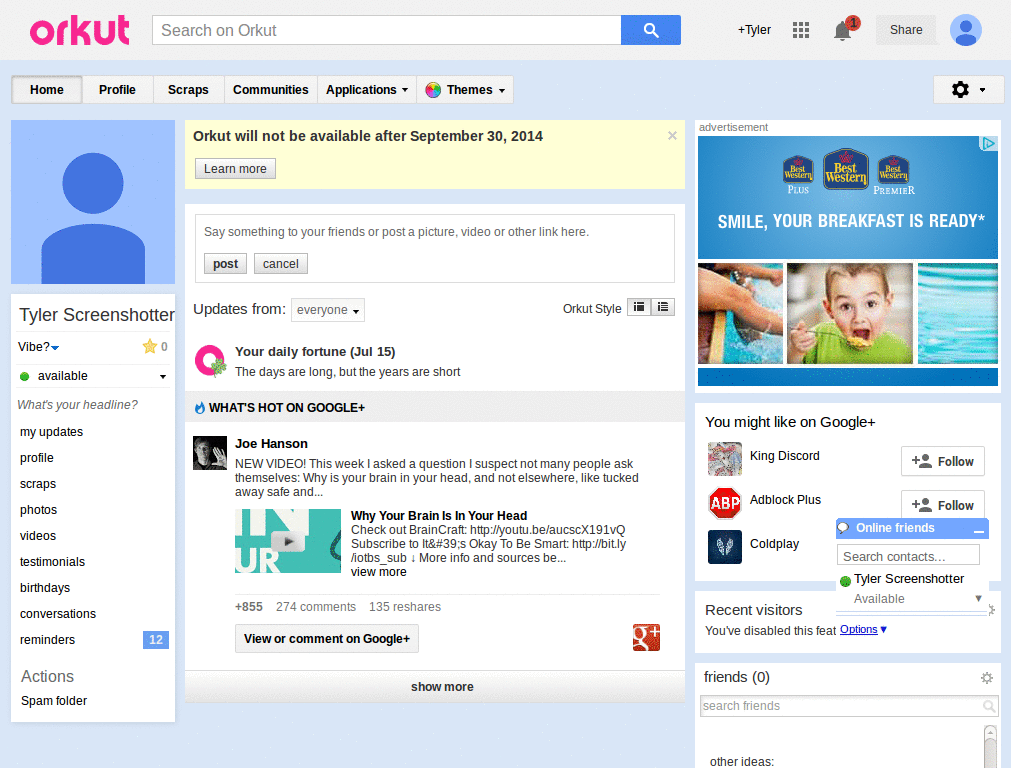Click the search friends magnifier icon
The width and height of the screenshot is (1024, 768).
989,706
